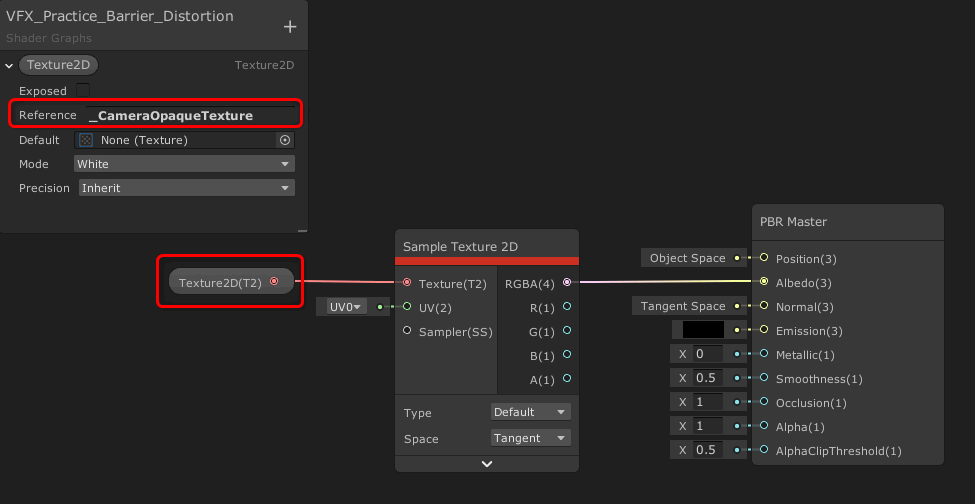Viewport: 975px width, 504px height.
Task: Add a new blackboard property with plus icon
Action: coord(290,27)
